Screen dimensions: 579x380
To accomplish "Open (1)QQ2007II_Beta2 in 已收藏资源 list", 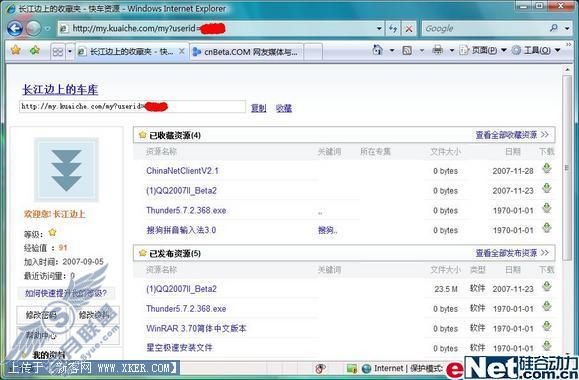I will click(181, 191).
